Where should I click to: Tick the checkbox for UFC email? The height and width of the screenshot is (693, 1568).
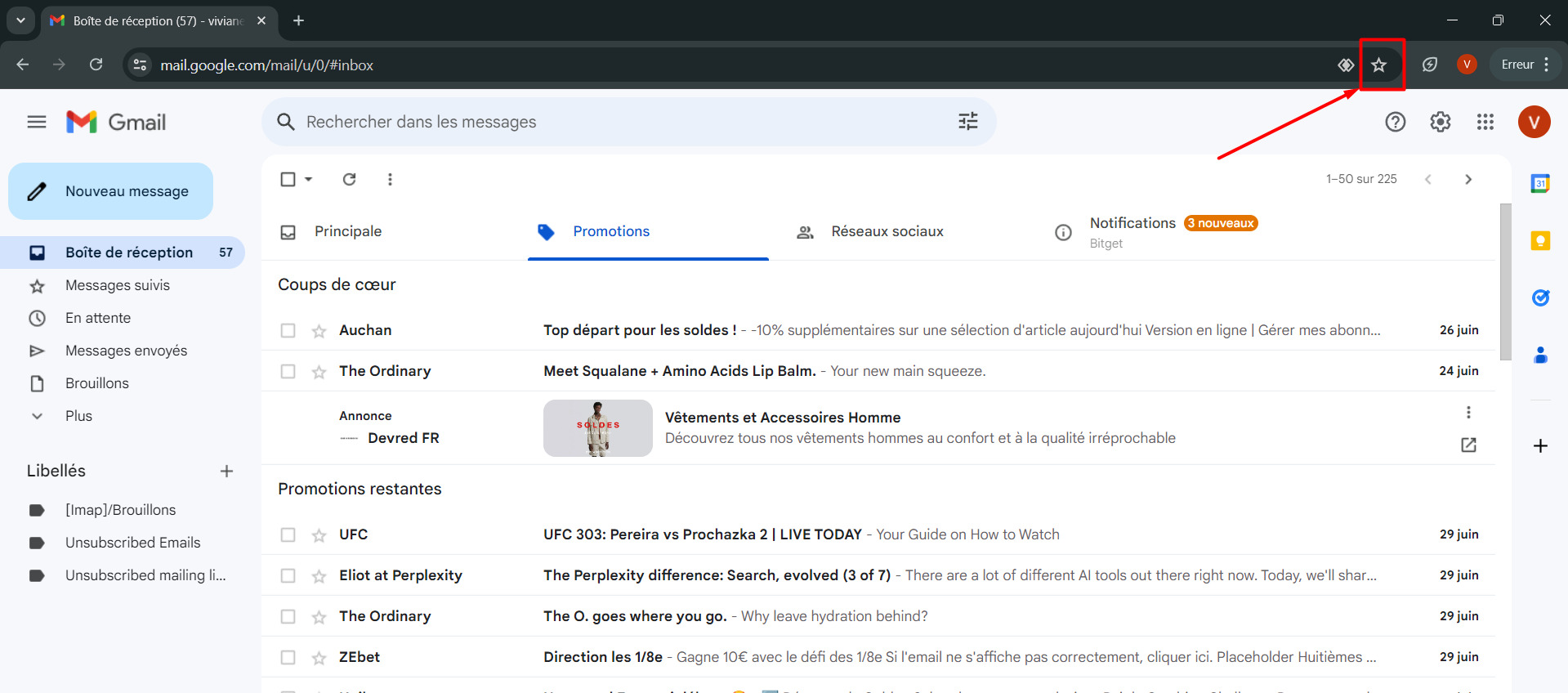(288, 534)
